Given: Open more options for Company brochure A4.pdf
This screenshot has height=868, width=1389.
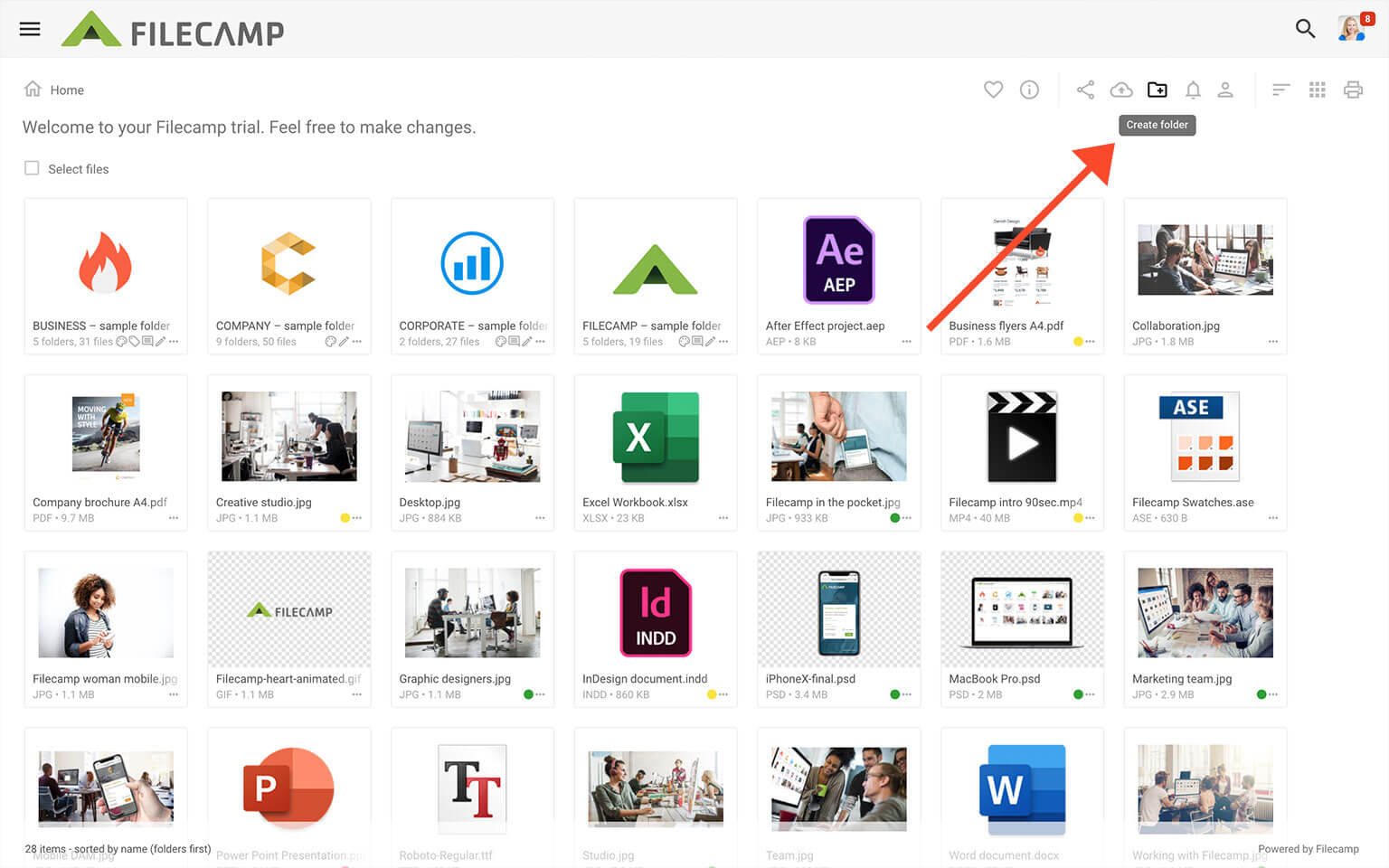Looking at the screenshot, I should click(x=174, y=518).
